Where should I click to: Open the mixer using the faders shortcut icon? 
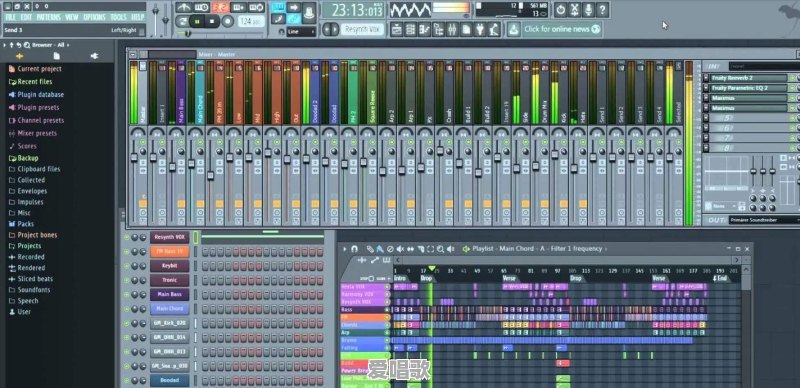(452, 30)
